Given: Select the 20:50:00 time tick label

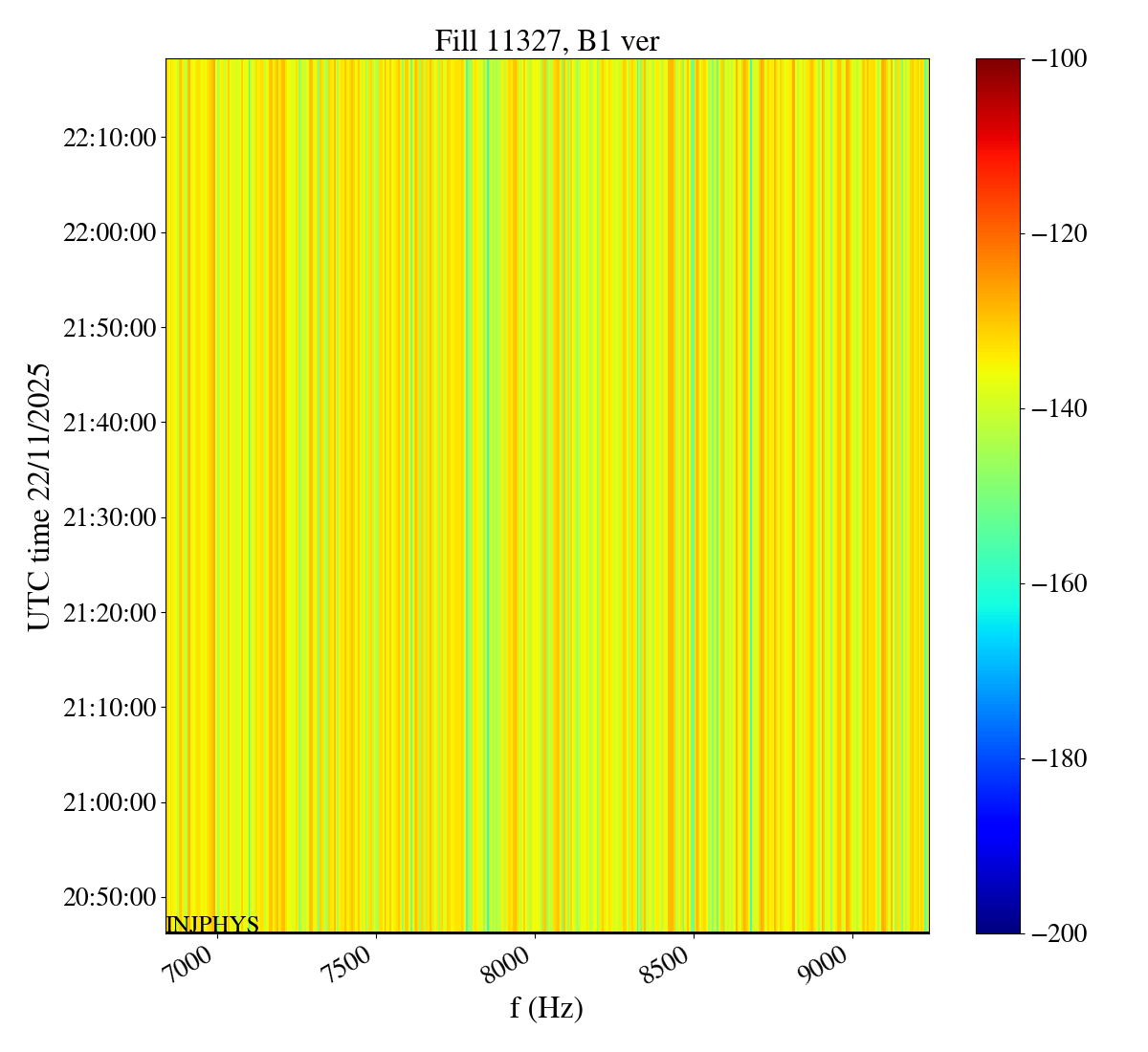Looking at the screenshot, I should tap(109, 897).
